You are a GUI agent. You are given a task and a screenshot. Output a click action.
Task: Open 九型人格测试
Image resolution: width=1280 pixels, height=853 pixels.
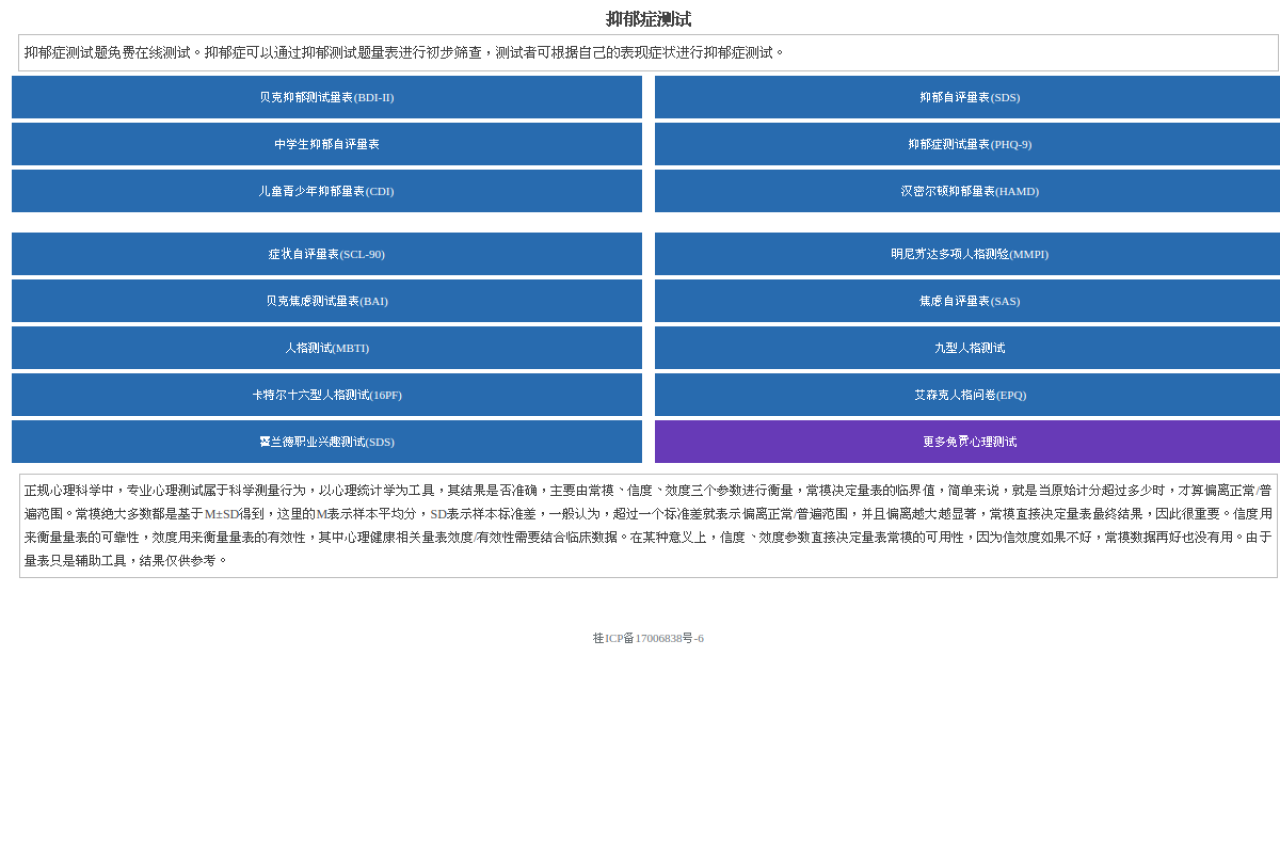[x=967, y=348]
